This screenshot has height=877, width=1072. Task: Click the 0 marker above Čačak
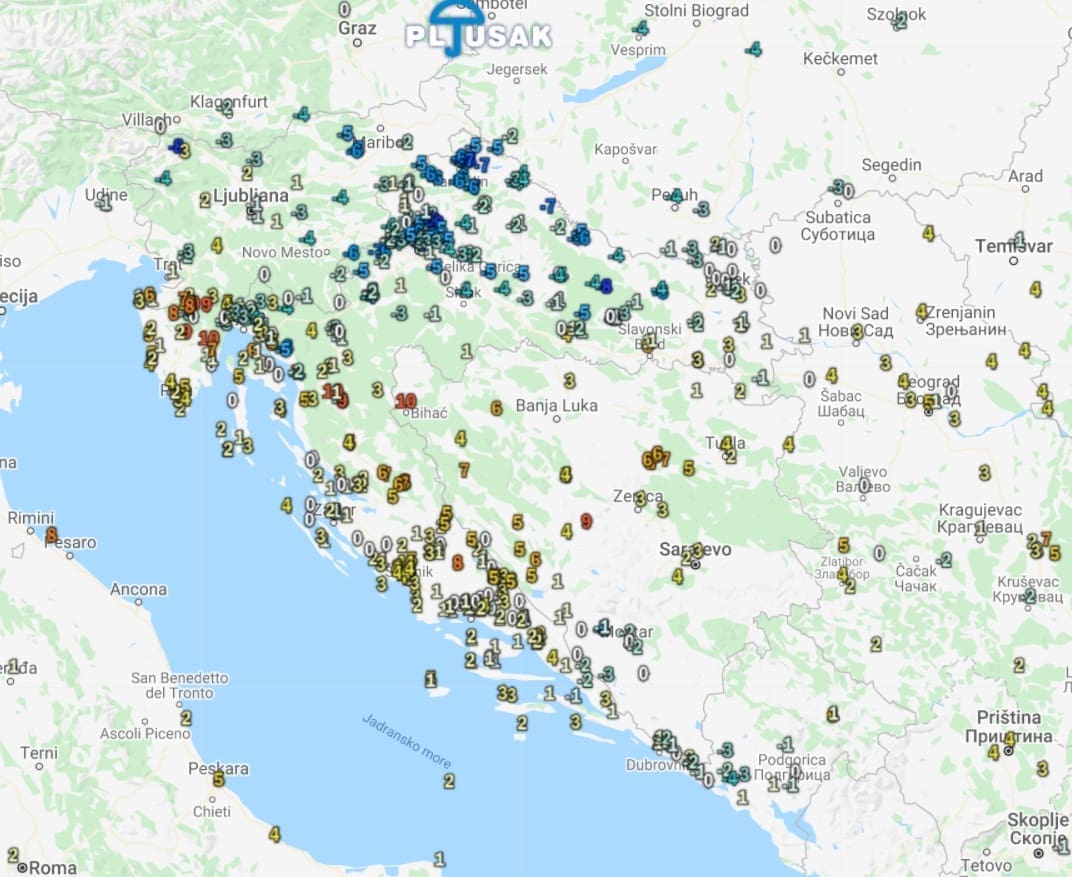[880, 553]
